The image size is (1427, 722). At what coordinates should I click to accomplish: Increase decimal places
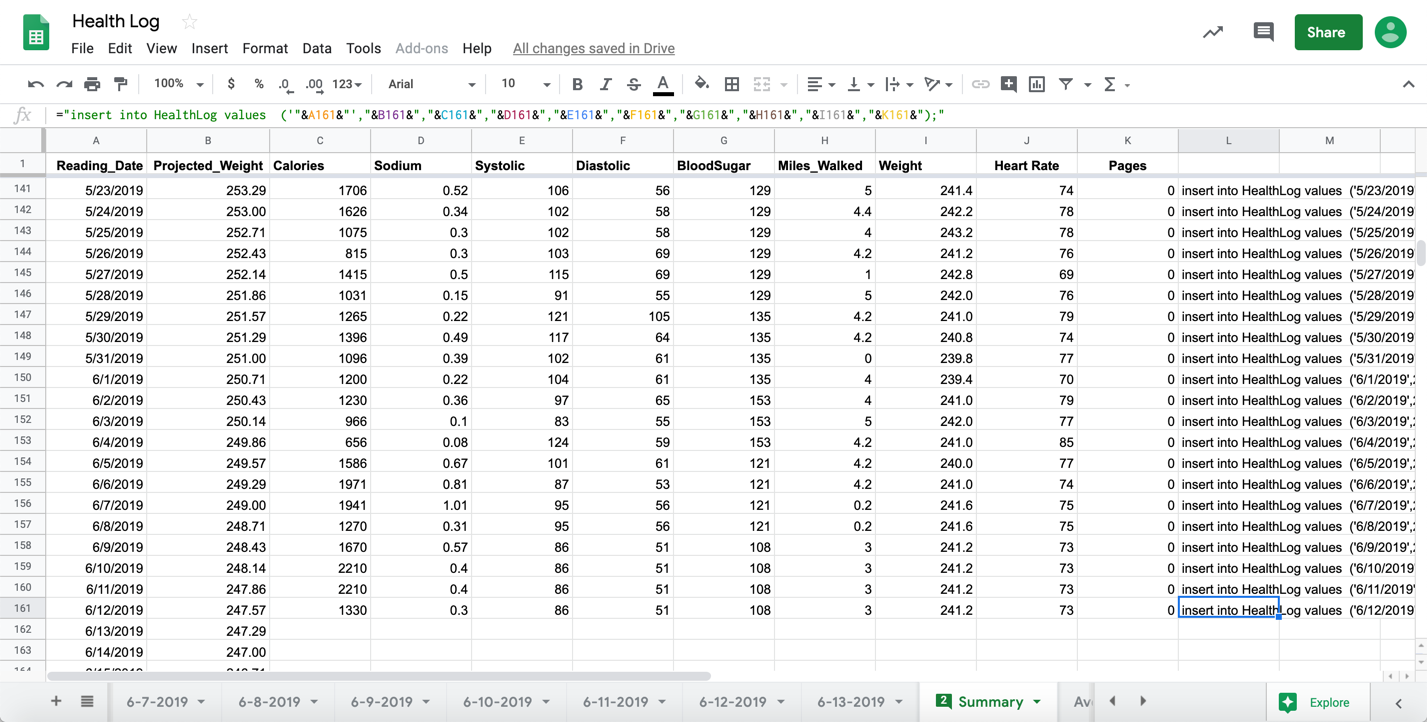click(x=314, y=85)
